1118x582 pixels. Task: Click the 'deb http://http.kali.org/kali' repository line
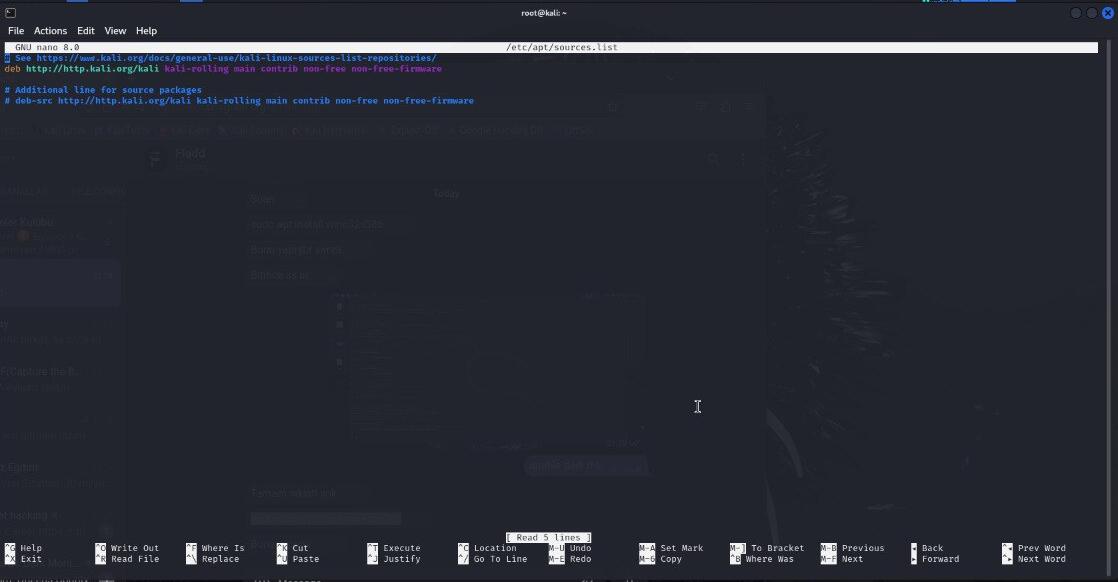[x=223, y=69]
